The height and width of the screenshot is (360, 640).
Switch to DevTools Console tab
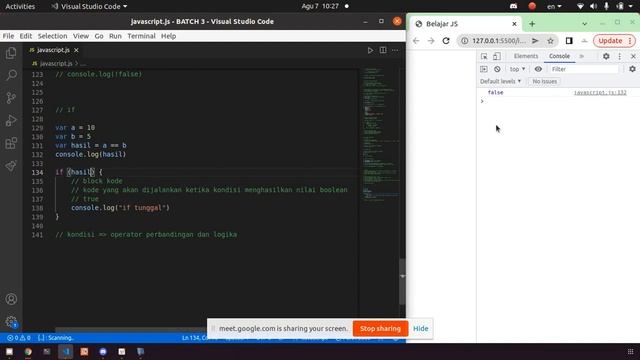[559, 56]
